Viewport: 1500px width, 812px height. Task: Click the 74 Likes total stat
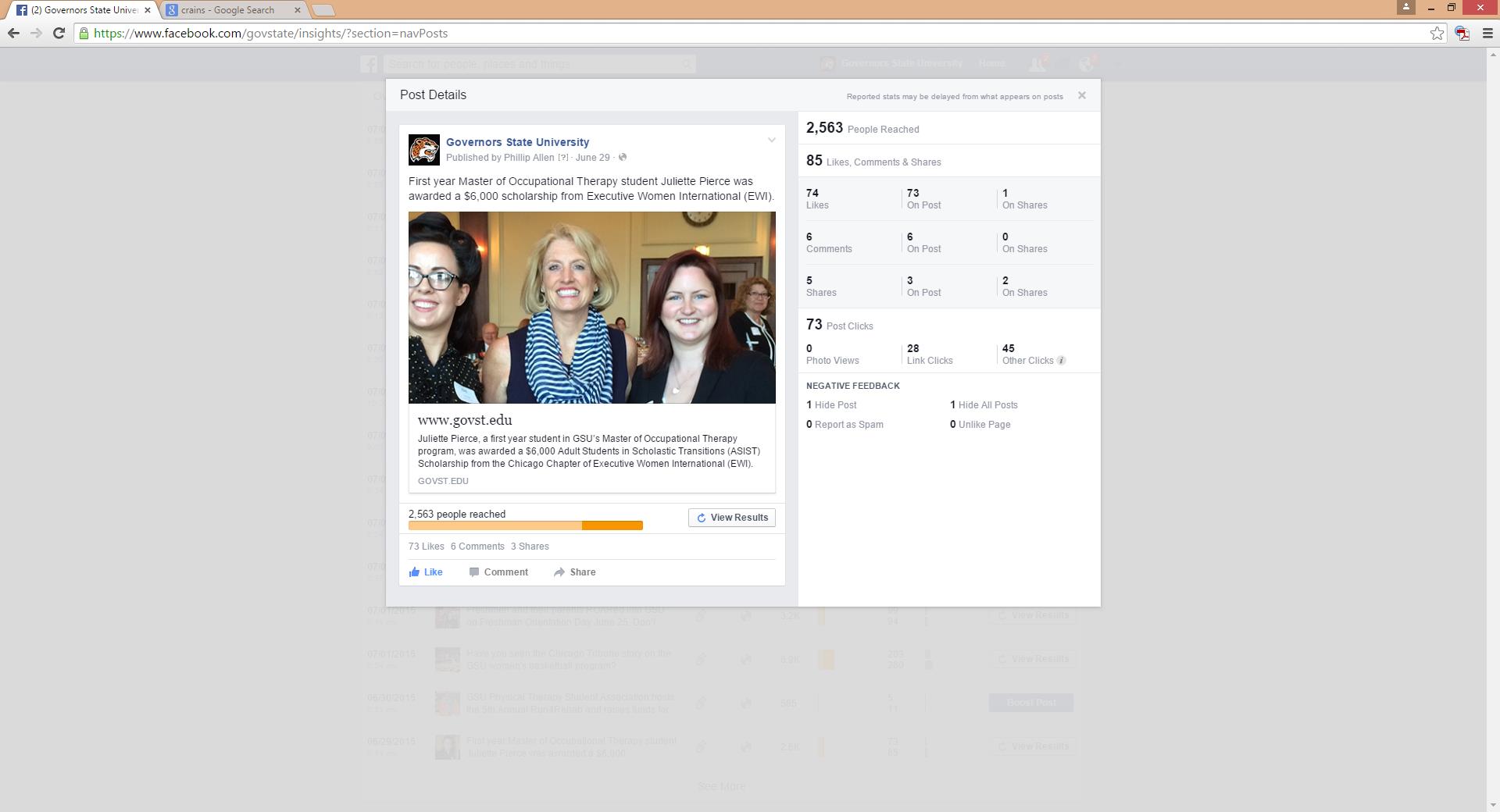pyautogui.click(x=817, y=199)
